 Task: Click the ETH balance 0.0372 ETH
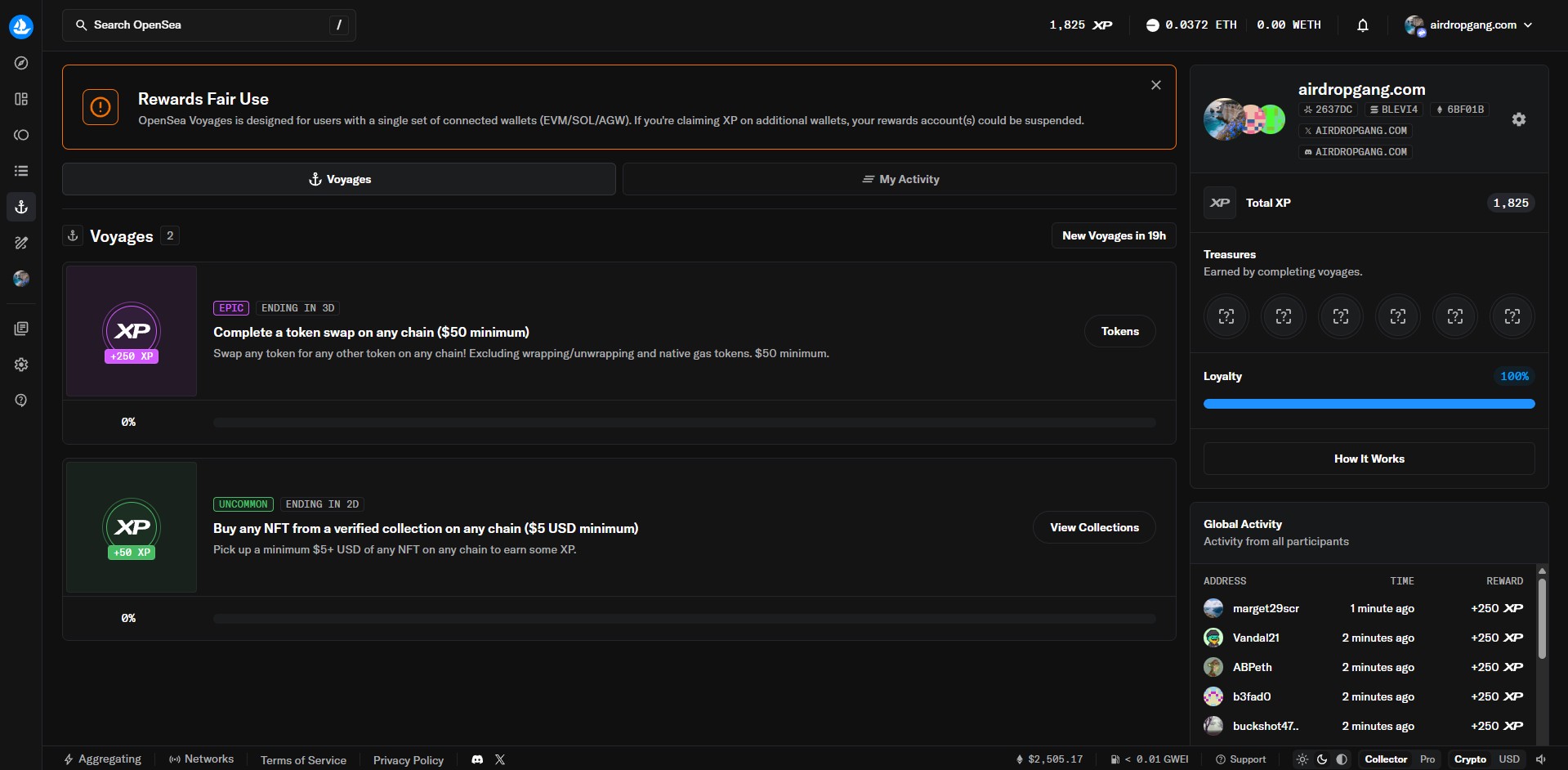coord(1191,25)
